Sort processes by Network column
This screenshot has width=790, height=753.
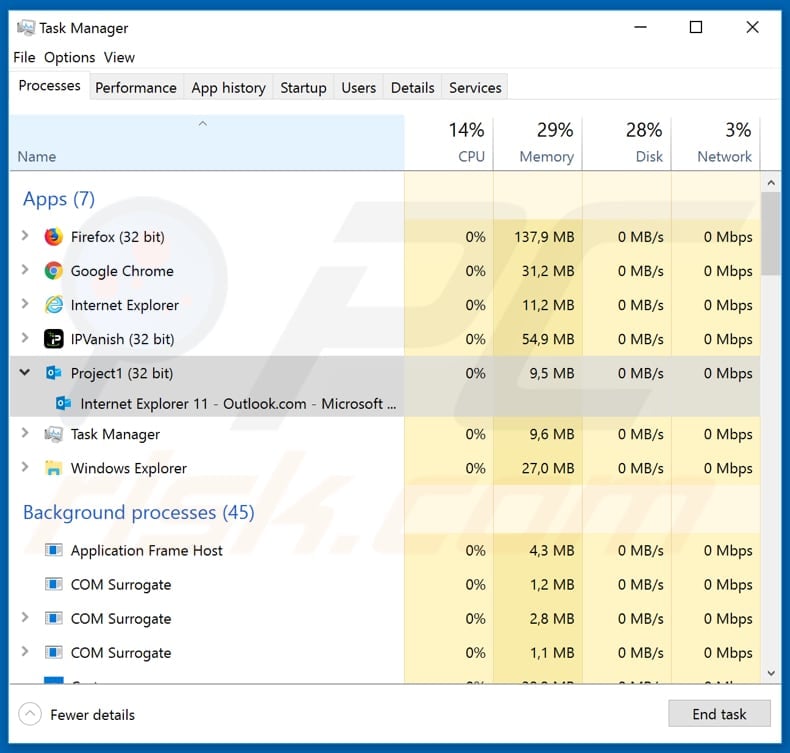[x=716, y=143]
